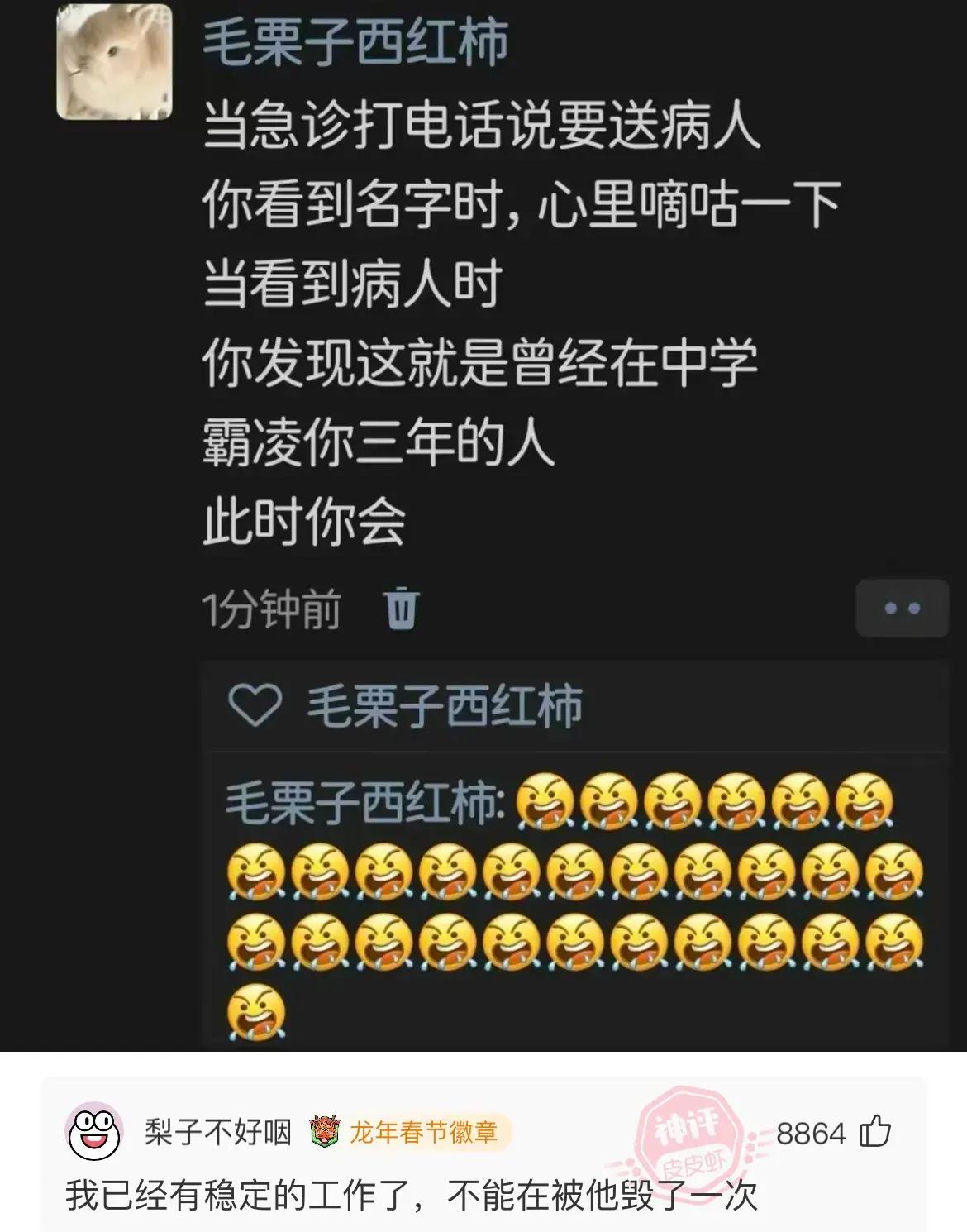Delete the comment with the trash icon
Image resolution: width=967 pixels, height=1232 pixels.
(403, 608)
